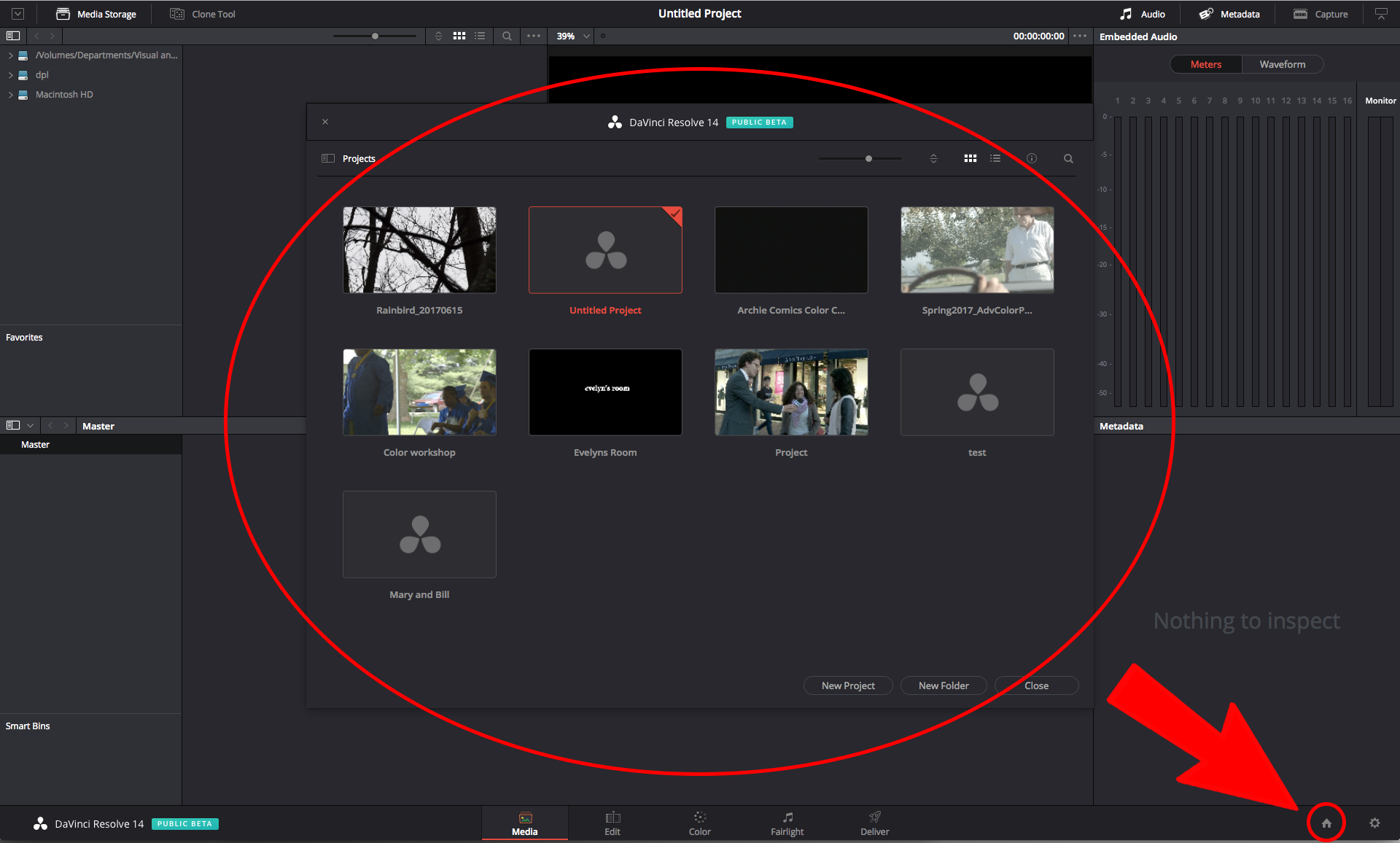
Task: Expand the Macintosh HD volume
Action: tap(10, 95)
